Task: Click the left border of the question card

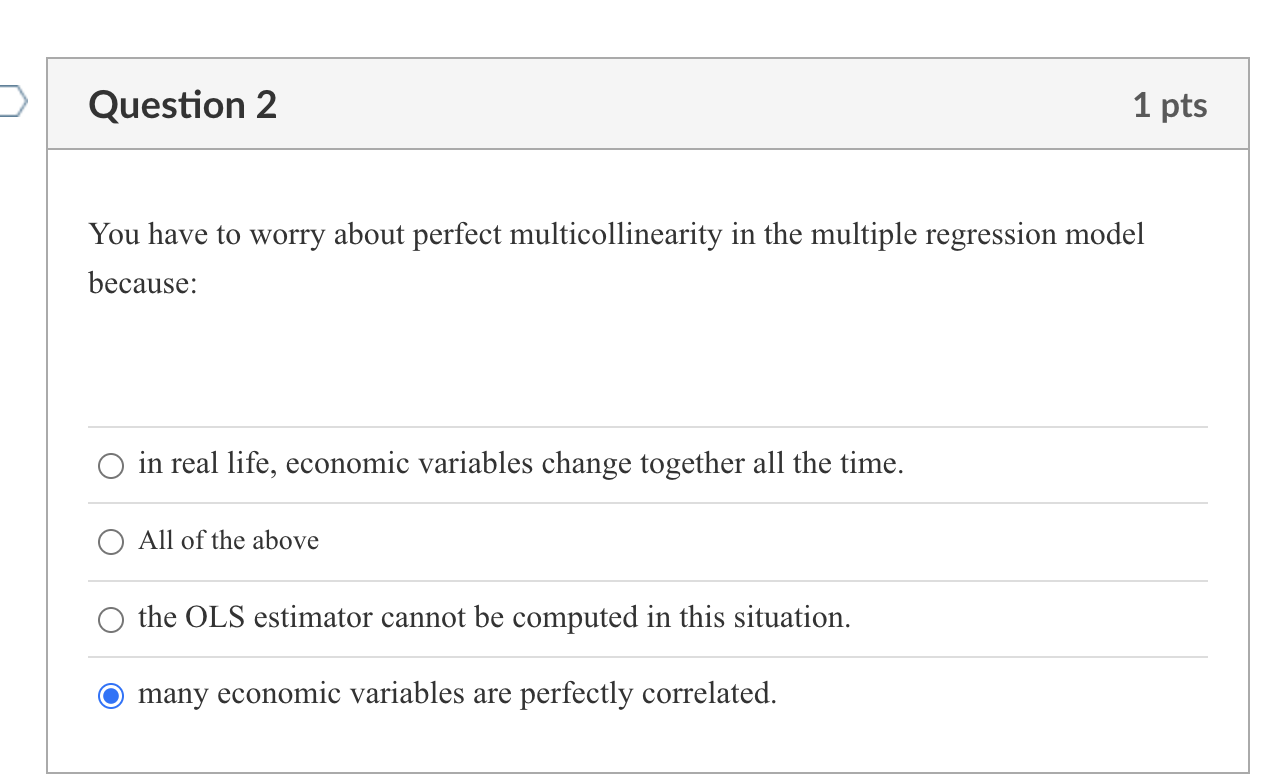Action: [x=50, y=400]
